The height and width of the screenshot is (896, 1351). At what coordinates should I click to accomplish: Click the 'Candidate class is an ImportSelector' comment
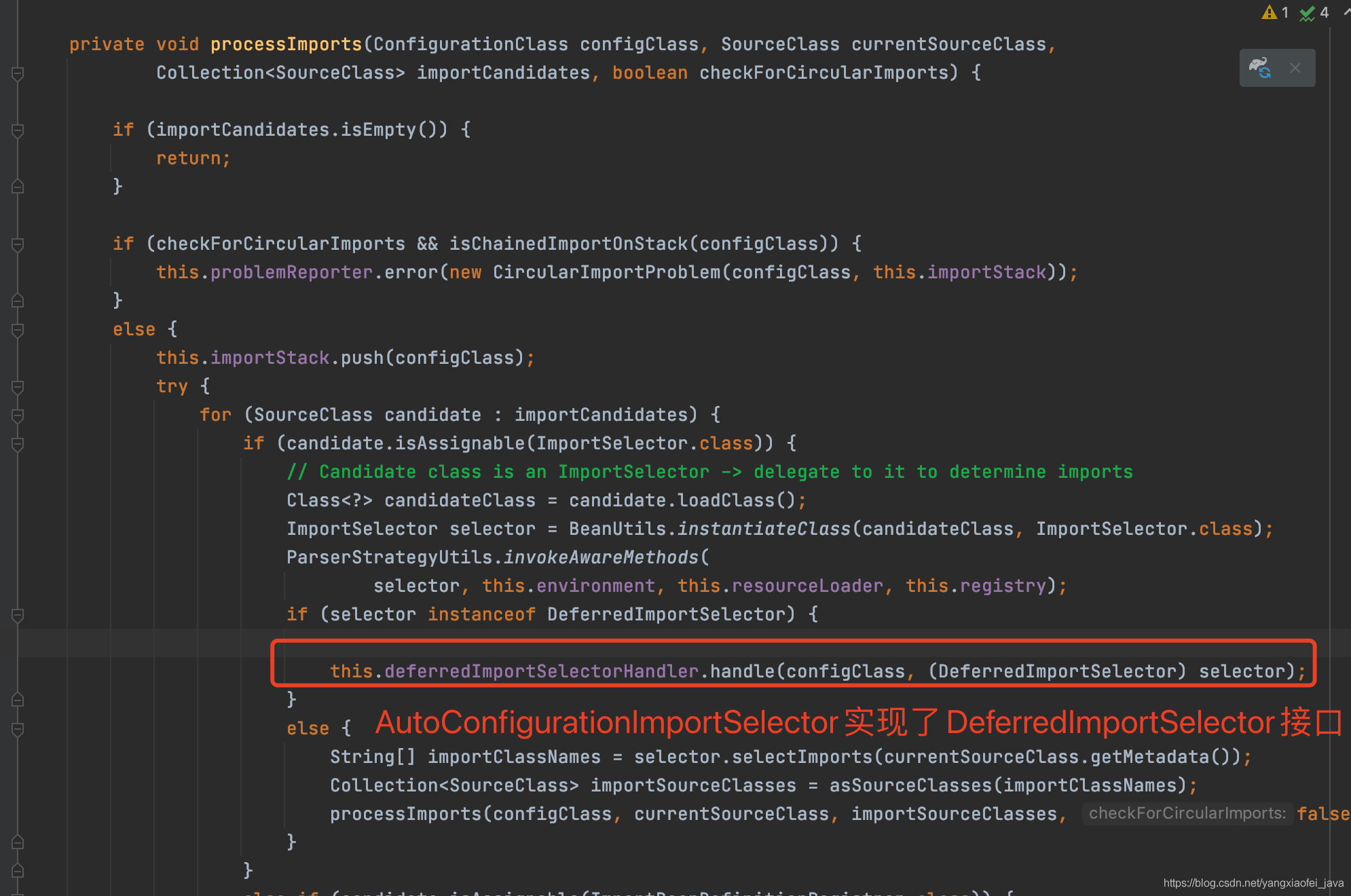[710, 472]
